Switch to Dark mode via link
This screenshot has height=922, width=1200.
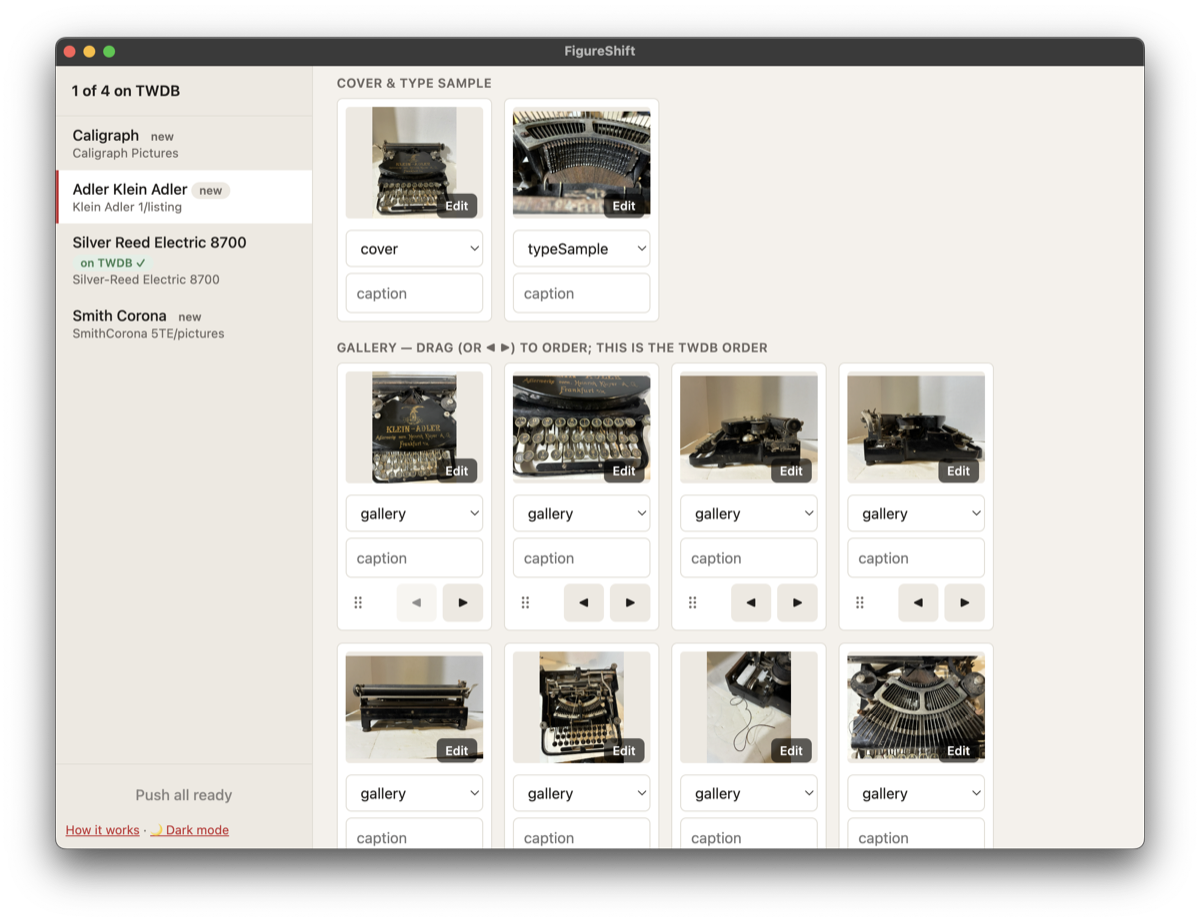point(189,830)
